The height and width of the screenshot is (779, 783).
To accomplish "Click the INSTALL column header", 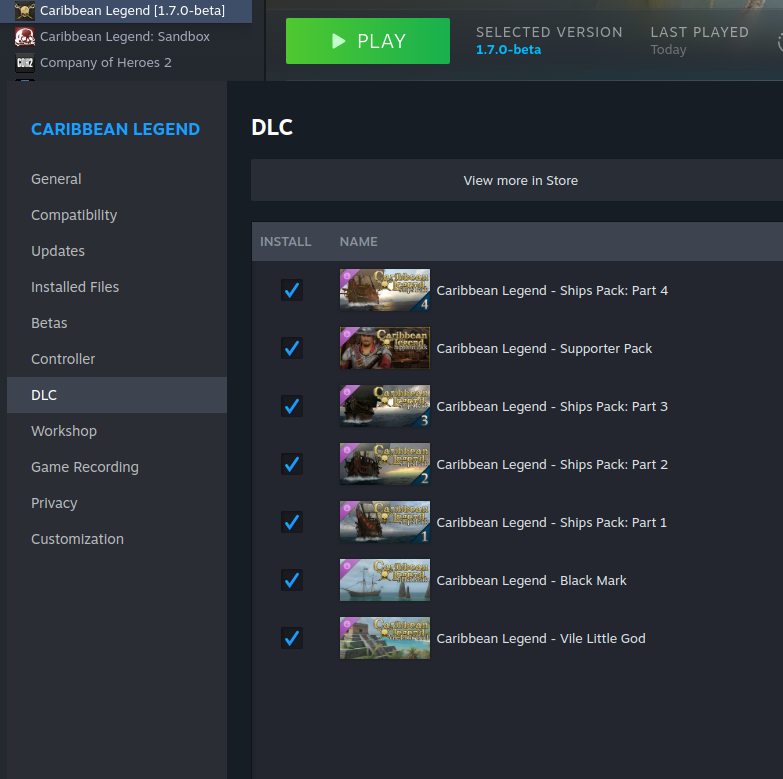I will (x=285, y=241).
